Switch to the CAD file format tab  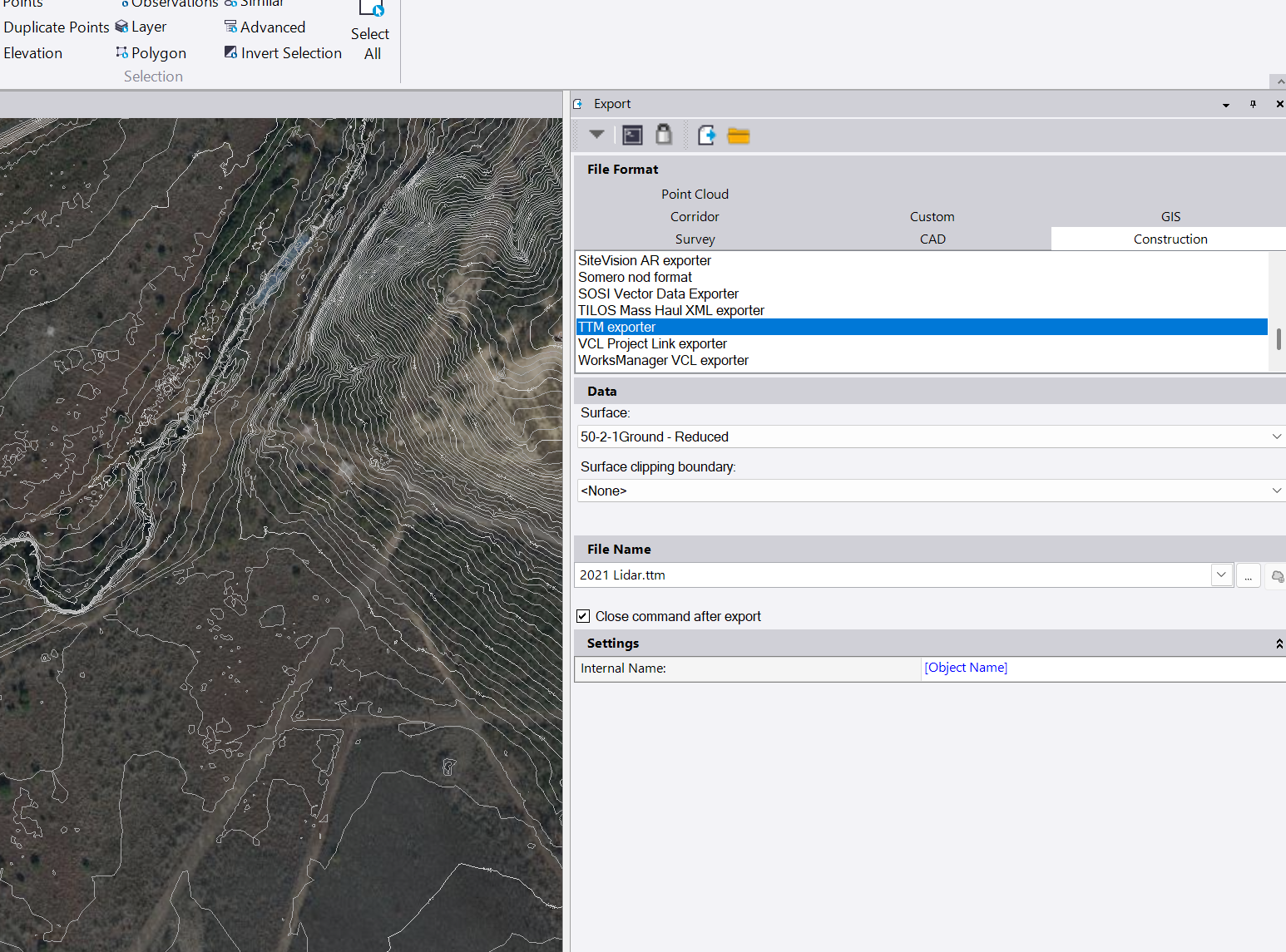932,239
